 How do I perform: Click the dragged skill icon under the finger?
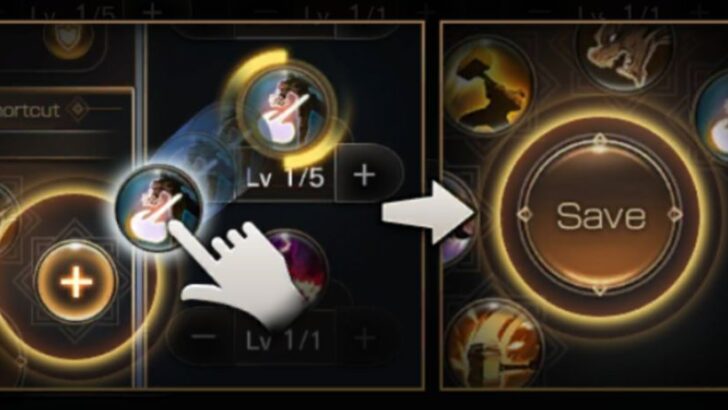click(x=158, y=207)
